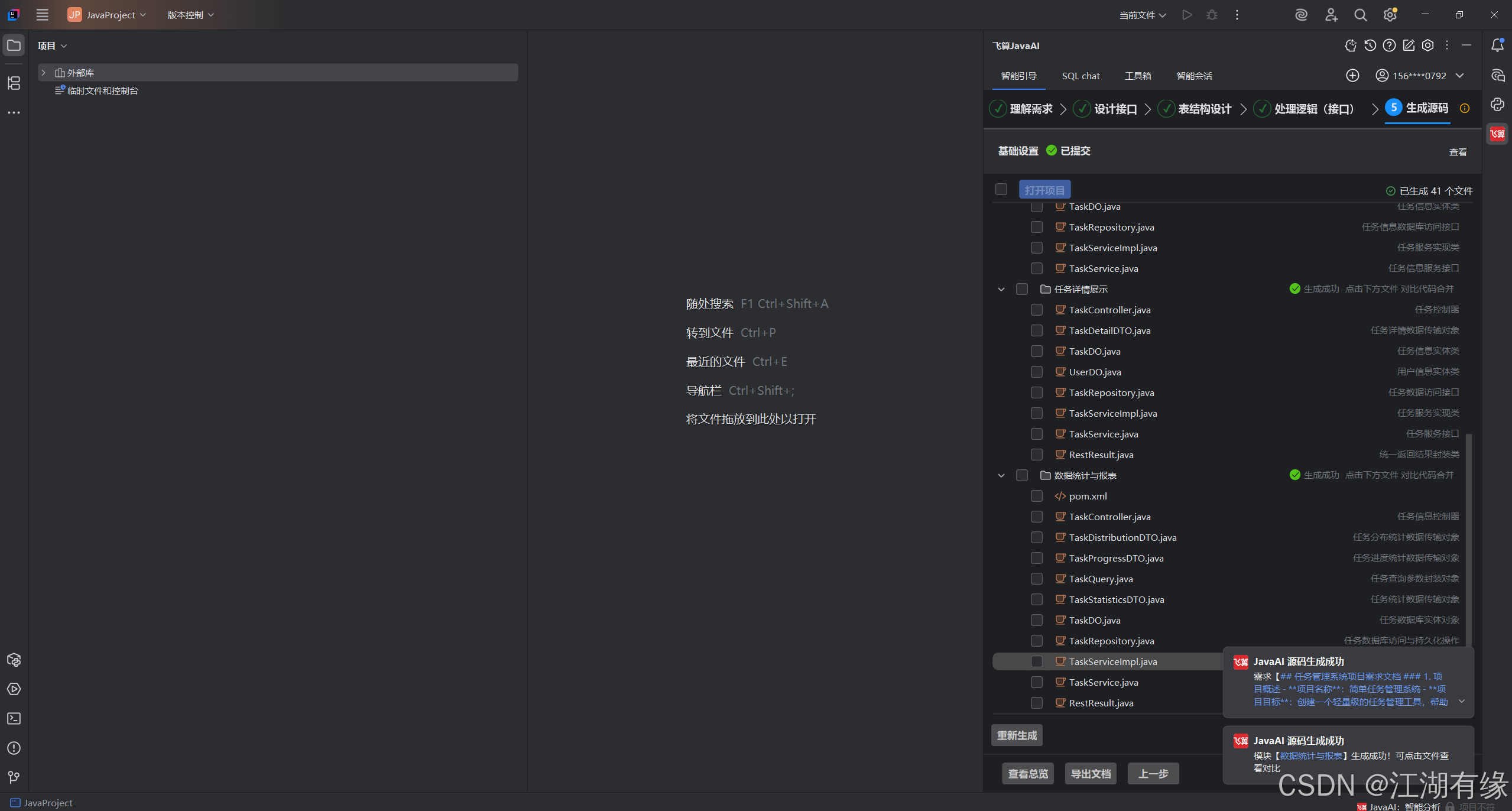The width and height of the screenshot is (1512, 811).
Task: Open more run actions menu
Action: point(1237,15)
